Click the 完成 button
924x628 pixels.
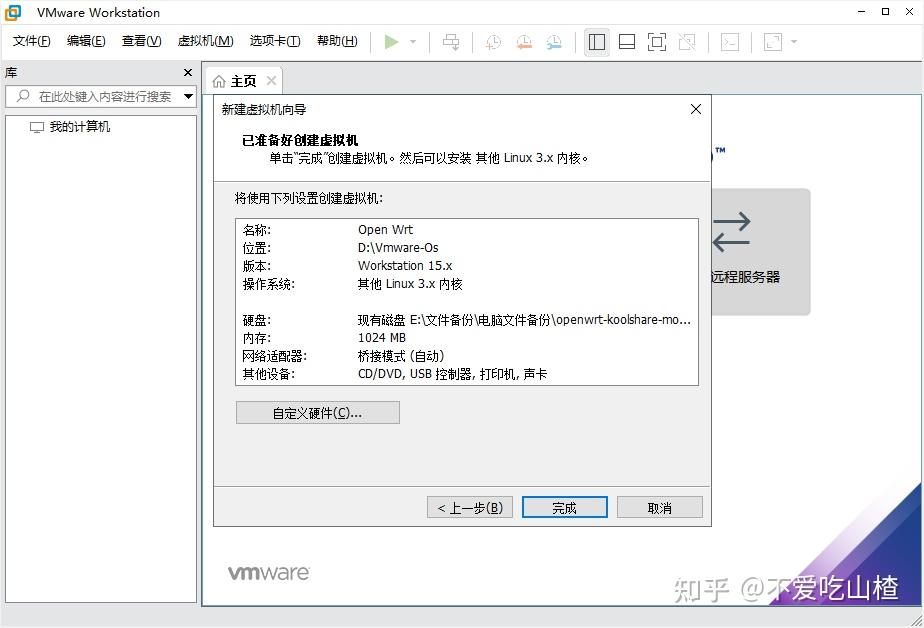(565, 507)
